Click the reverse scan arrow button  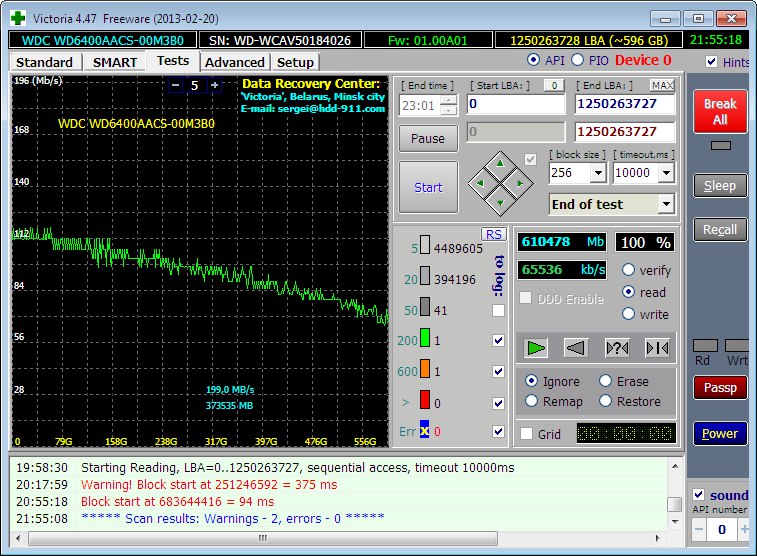tap(575, 348)
